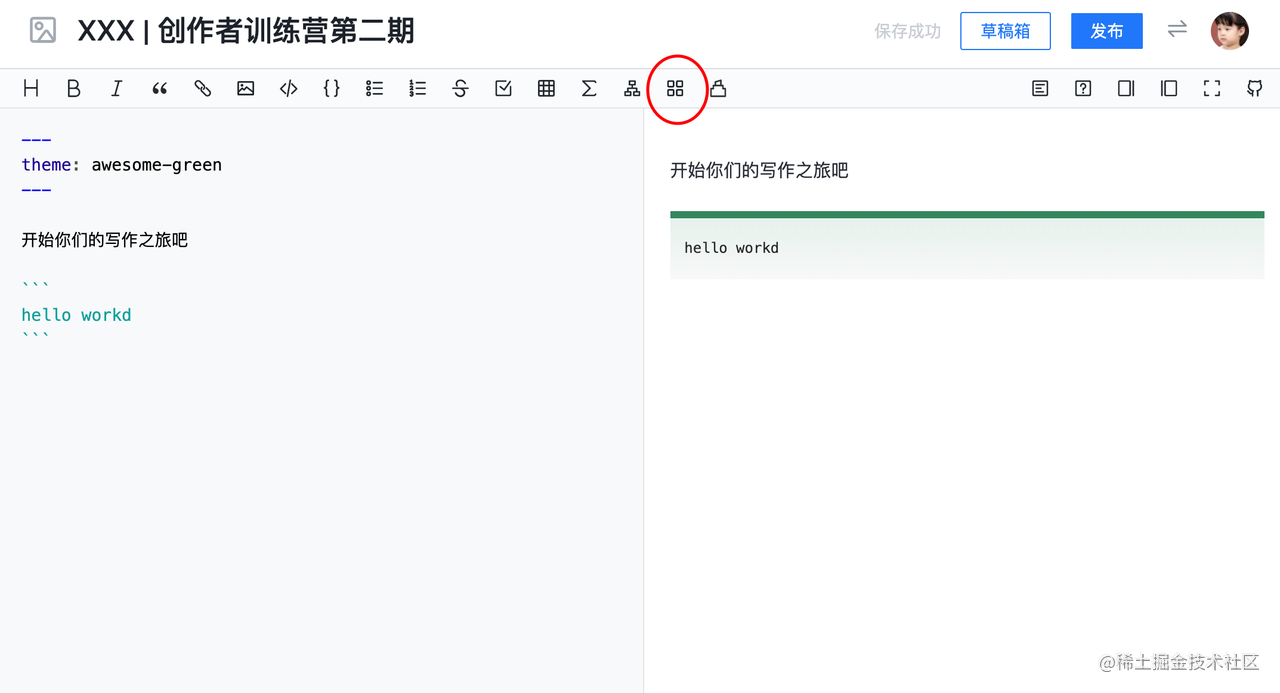Viewport: 1280px width, 693px height.
Task: Click the editor line 开始你们的写作之旅吧
Action: coord(105,240)
